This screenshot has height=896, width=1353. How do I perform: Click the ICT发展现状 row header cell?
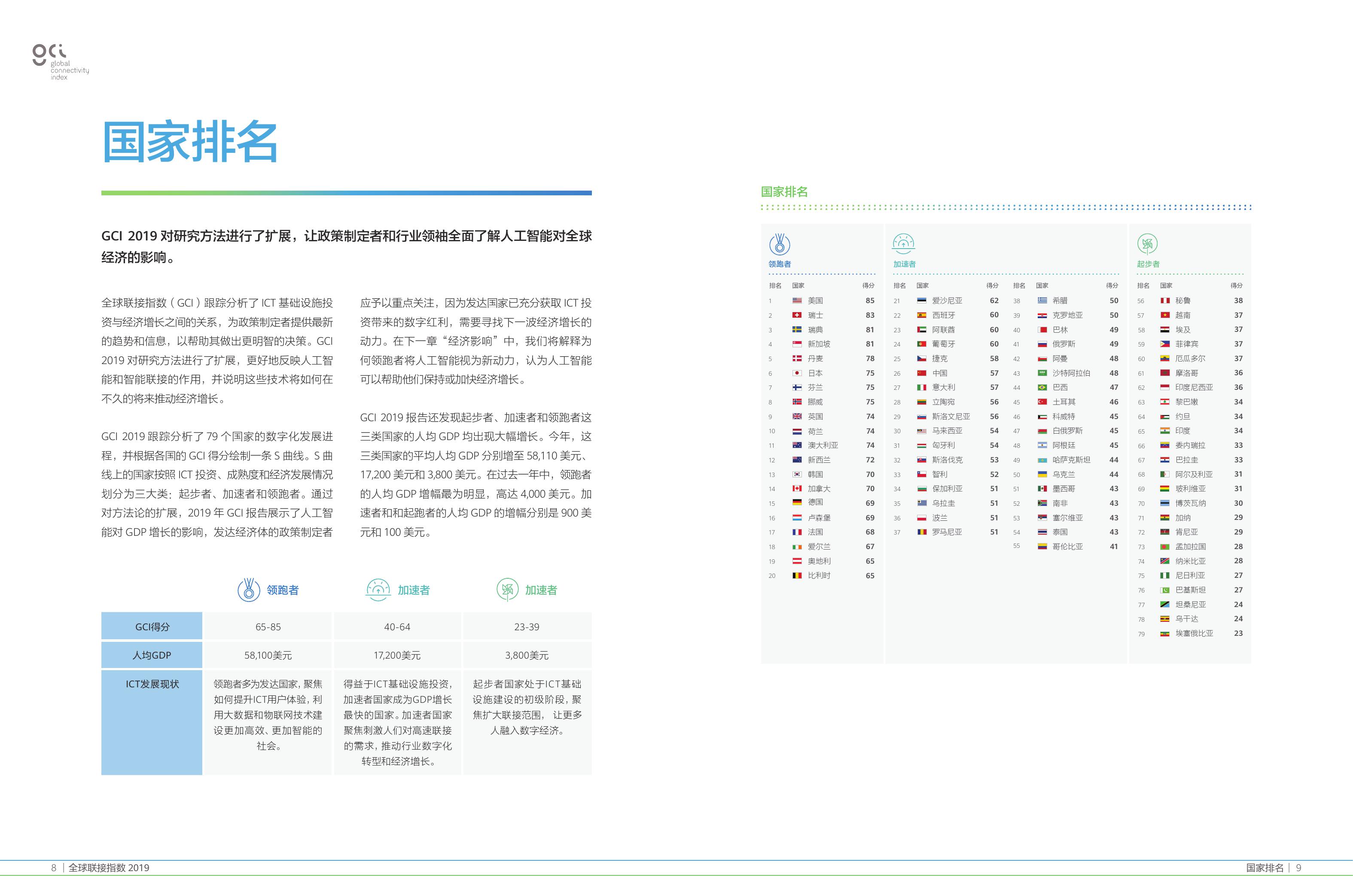[152, 722]
